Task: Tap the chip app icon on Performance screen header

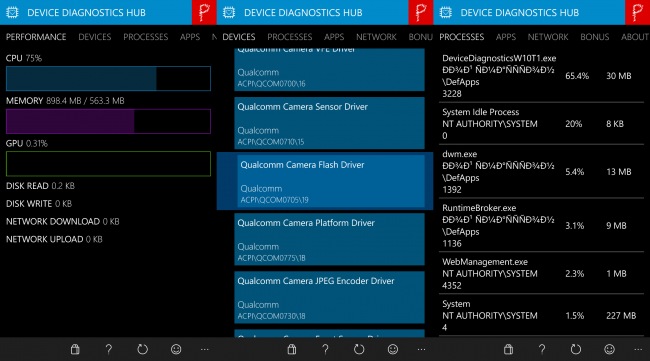Action: pos(12,12)
